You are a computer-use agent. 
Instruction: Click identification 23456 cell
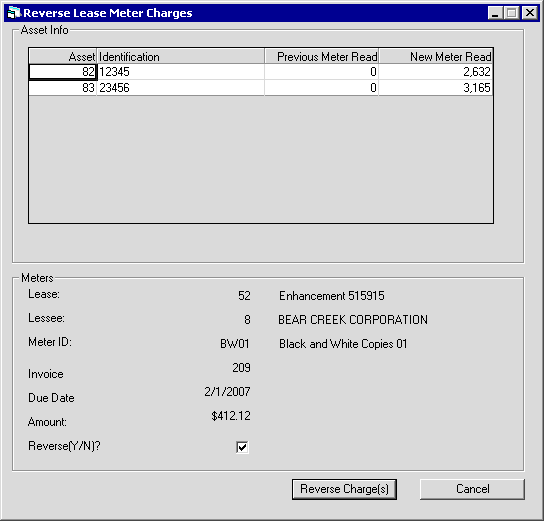click(x=180, y=88)
